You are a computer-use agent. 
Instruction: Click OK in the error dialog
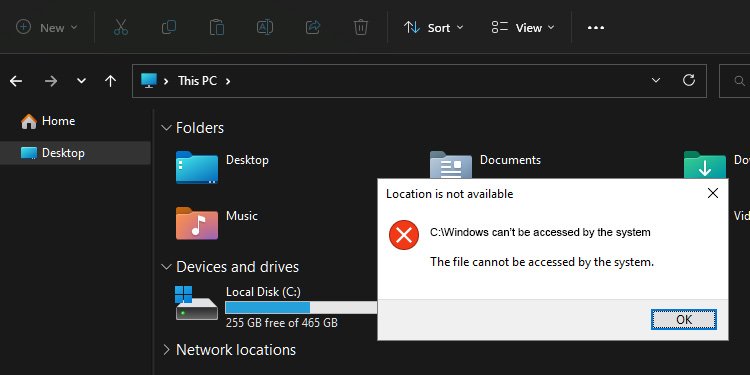[x=684, y=320]
